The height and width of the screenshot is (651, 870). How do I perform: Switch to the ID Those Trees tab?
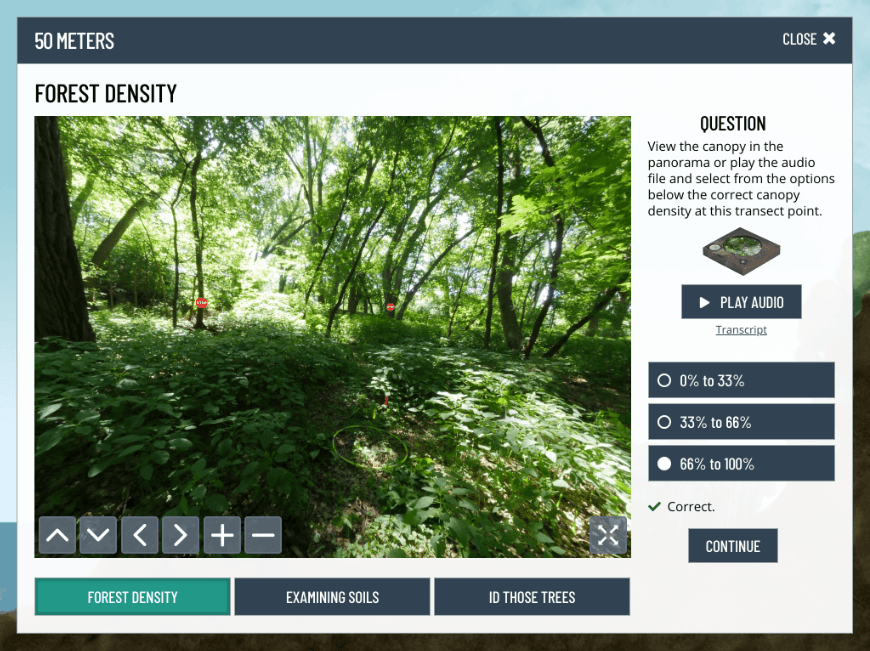(x=531, y=596)
